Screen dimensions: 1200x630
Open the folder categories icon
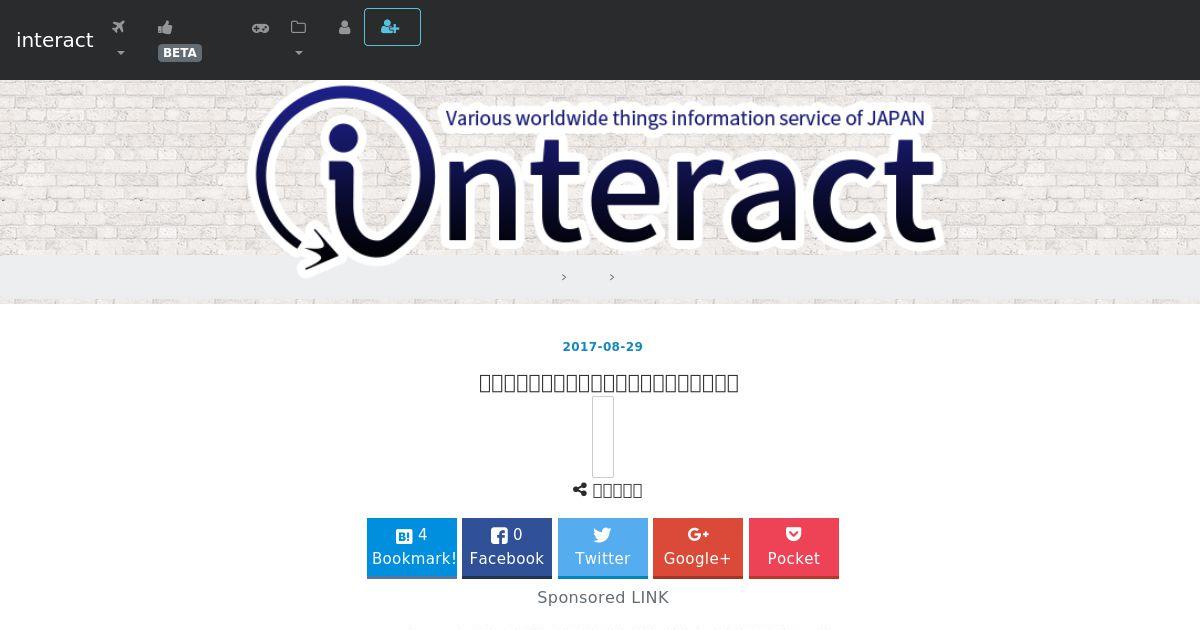coord(298,27)
